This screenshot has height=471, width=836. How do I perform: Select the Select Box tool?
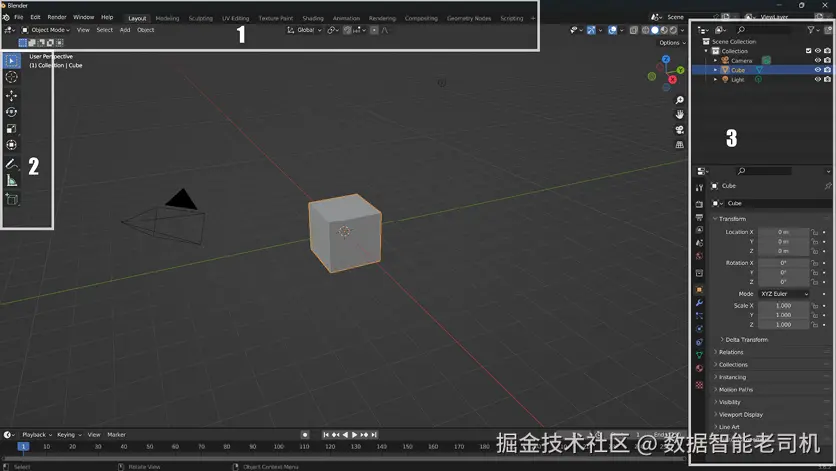12,61
